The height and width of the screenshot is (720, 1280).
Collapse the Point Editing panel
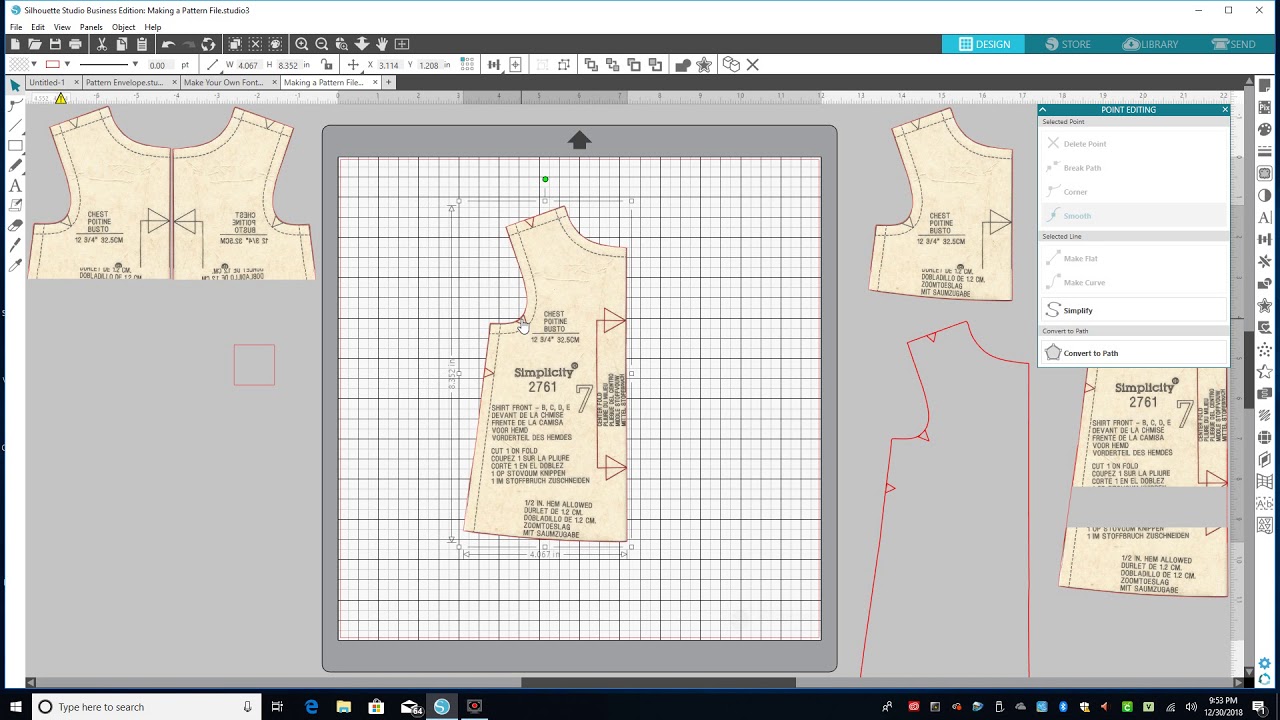click(1042, 110)
